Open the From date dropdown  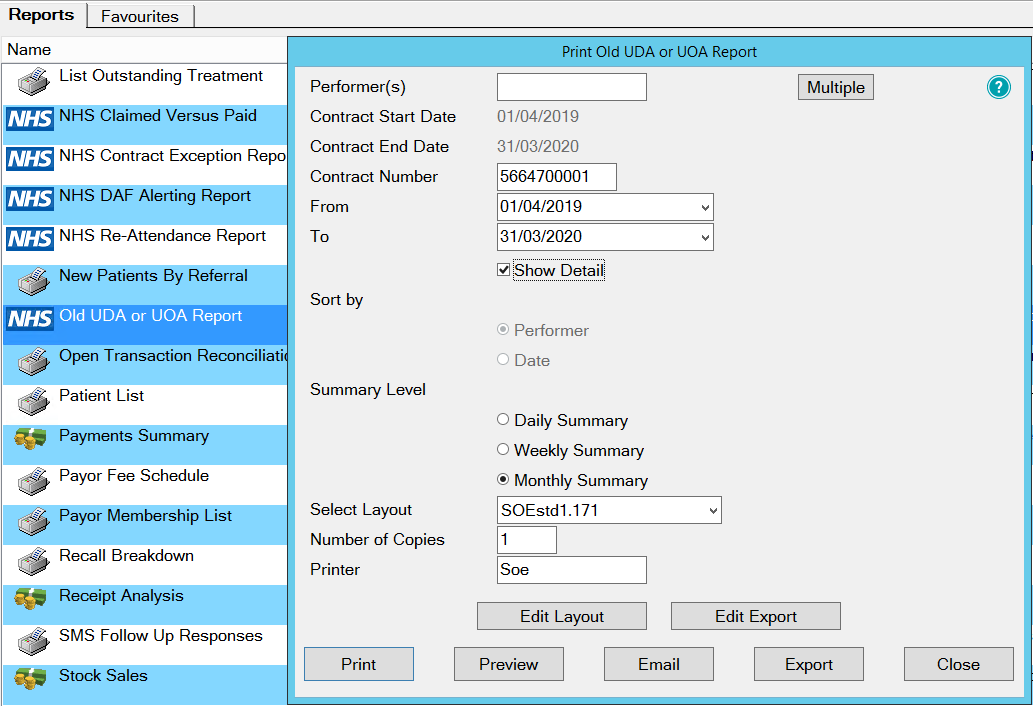pos(706,207)
